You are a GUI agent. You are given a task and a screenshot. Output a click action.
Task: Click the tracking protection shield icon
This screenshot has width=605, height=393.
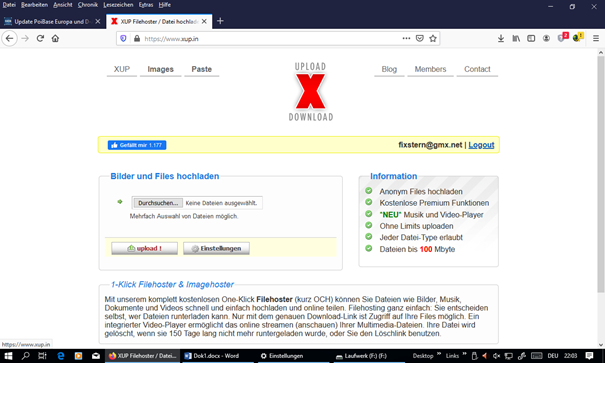click(x=123, y=39)
